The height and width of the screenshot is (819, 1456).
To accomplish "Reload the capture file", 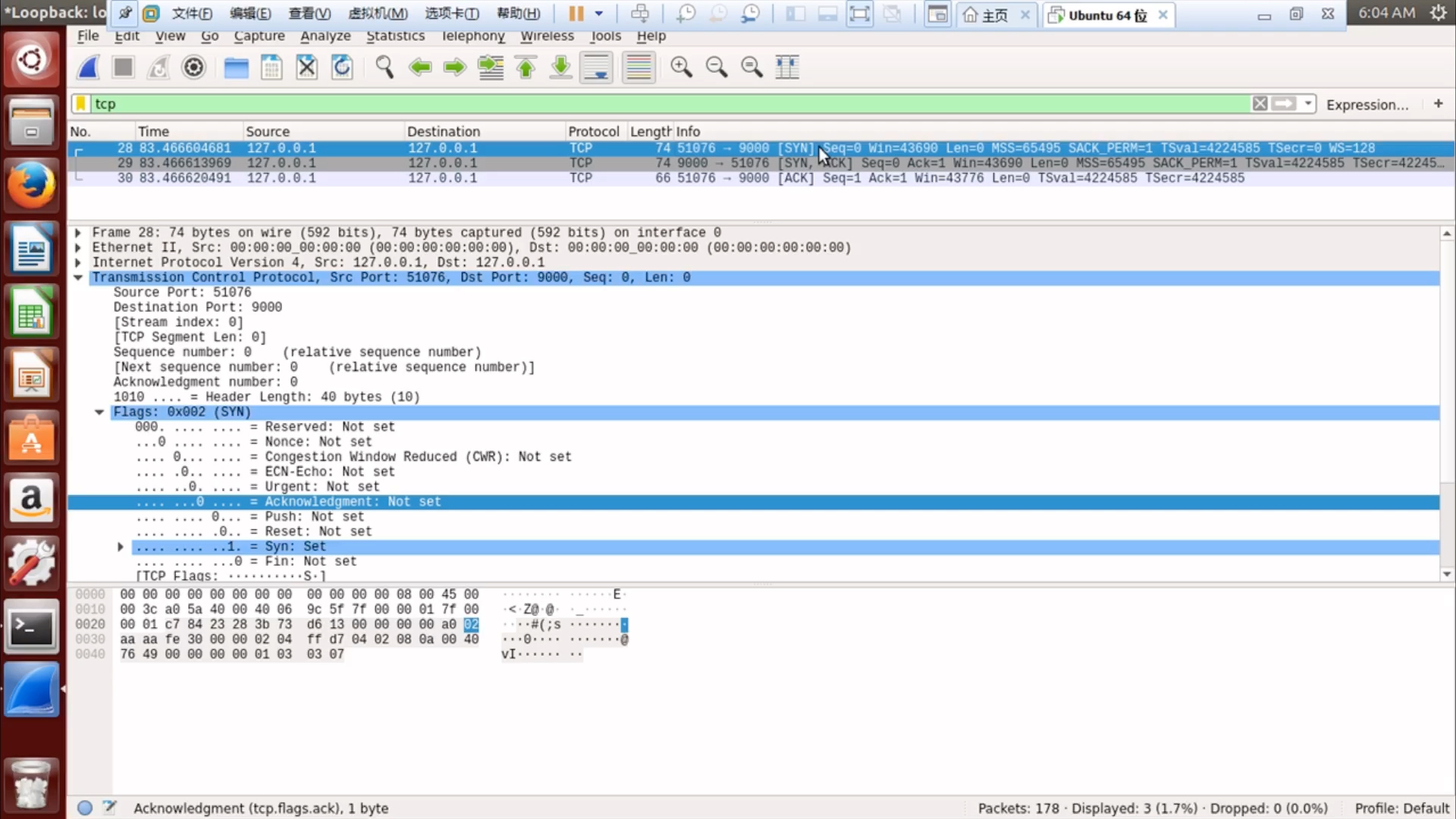I will coord(342,67).
